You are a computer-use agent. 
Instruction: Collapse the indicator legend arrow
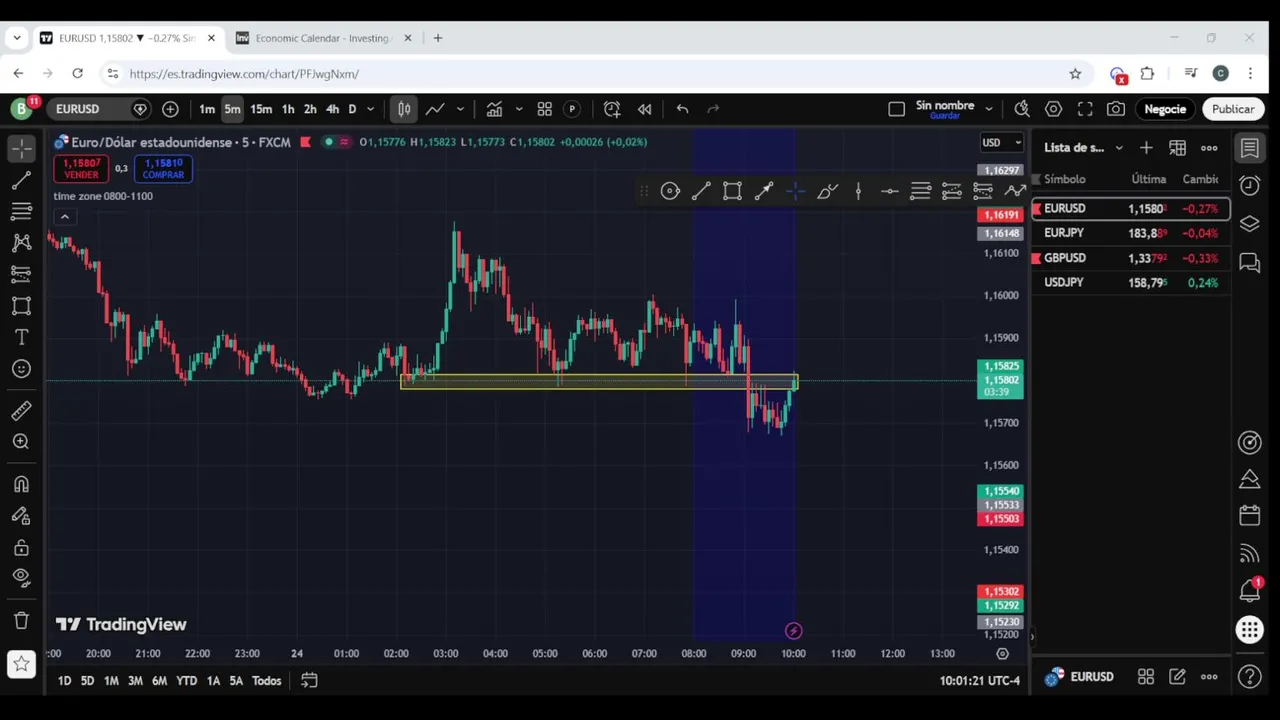65,217
